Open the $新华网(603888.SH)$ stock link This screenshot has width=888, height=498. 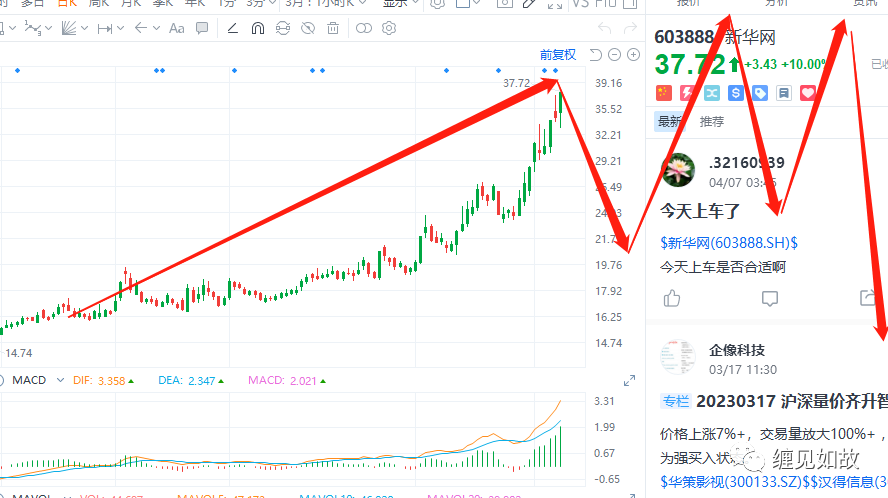tap(729, 242)
